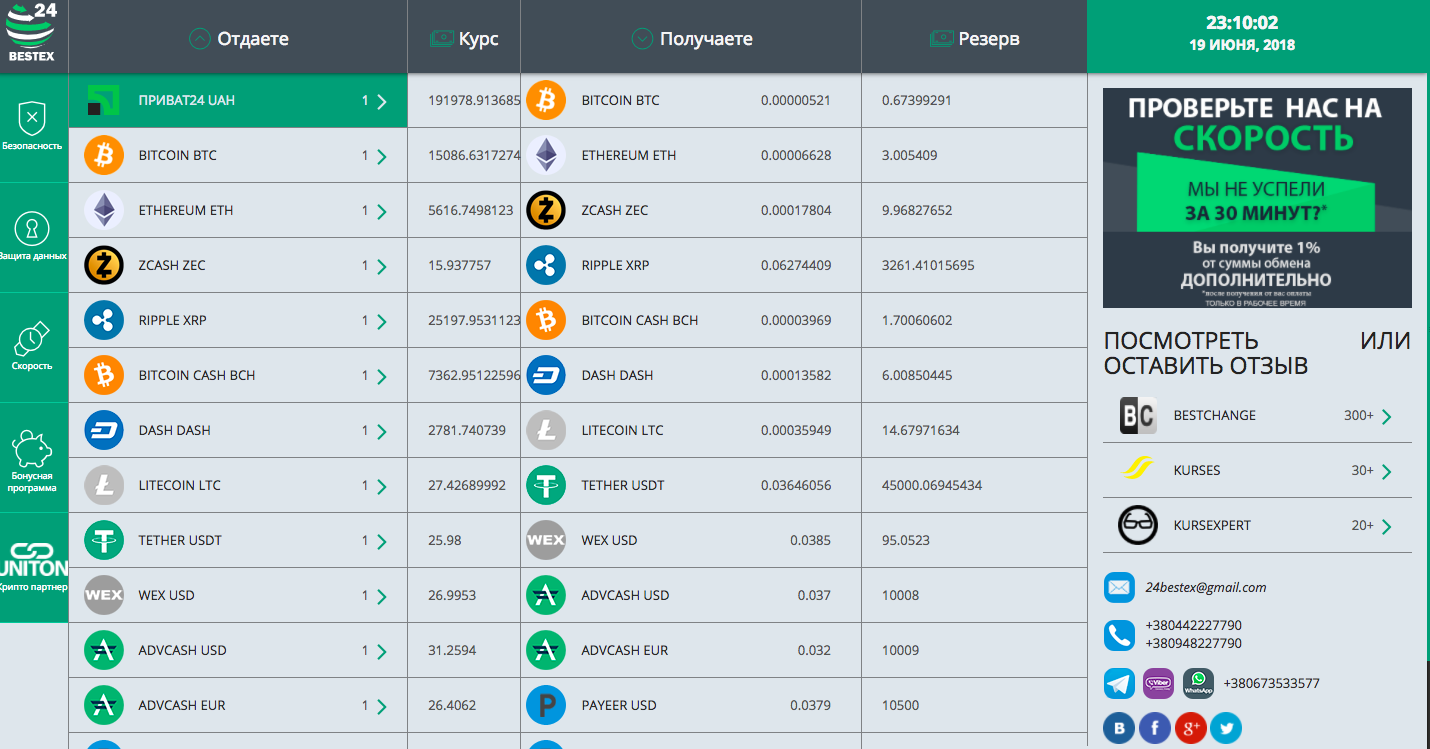Click phone number +380442227790
Screen dimensions: 1430x749
pyautogui.click(x=1193, y=625)
